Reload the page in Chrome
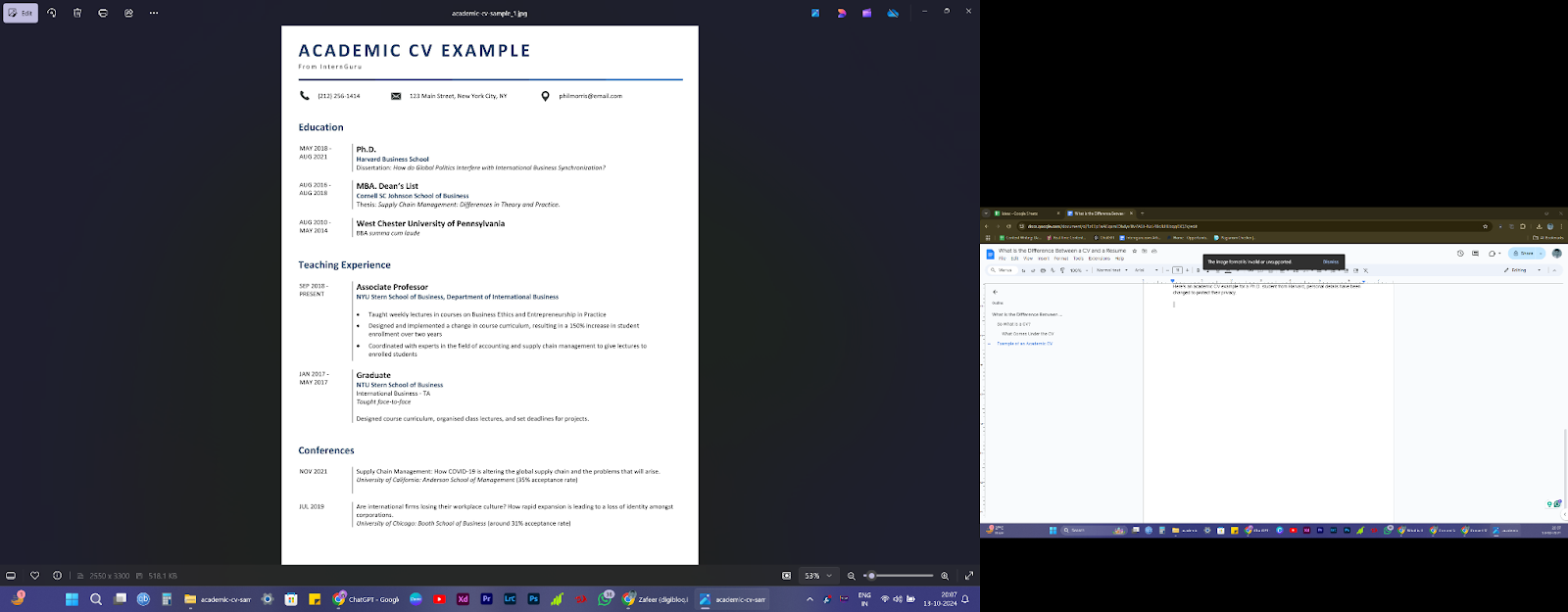 point(1008,226)
